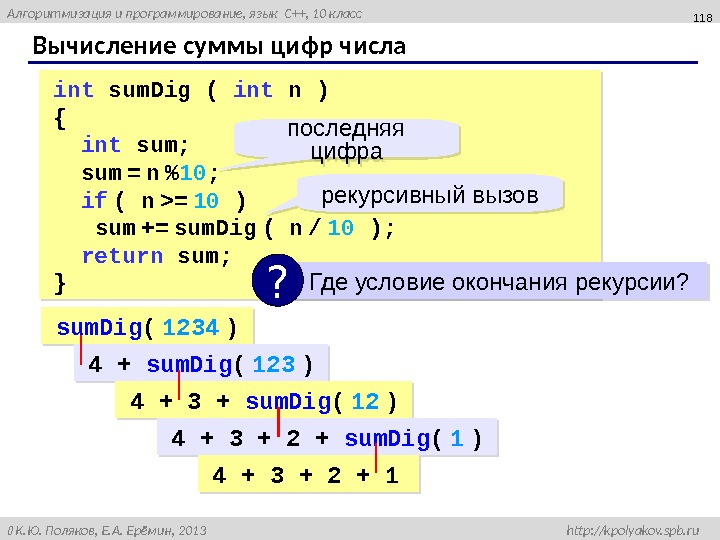Click the "рекурсивный вызов" callout bubble

click(430, 195)
